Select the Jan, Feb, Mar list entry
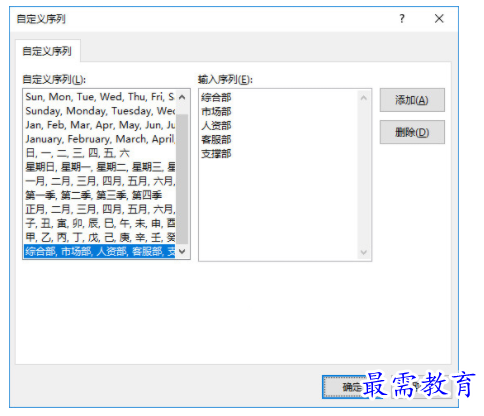 (x=100, y=125)
